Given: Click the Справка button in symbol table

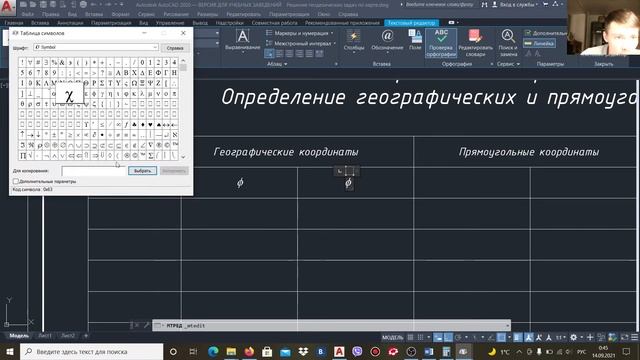Looking at the screenshot, I should pyautogui.click(x=175, y=48).
